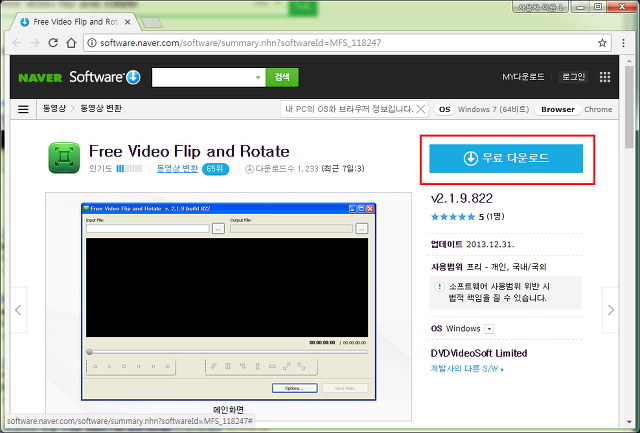Close the Free Video Flip tab
This screenshot has height=433, width=640.
(x=128, y=22)
